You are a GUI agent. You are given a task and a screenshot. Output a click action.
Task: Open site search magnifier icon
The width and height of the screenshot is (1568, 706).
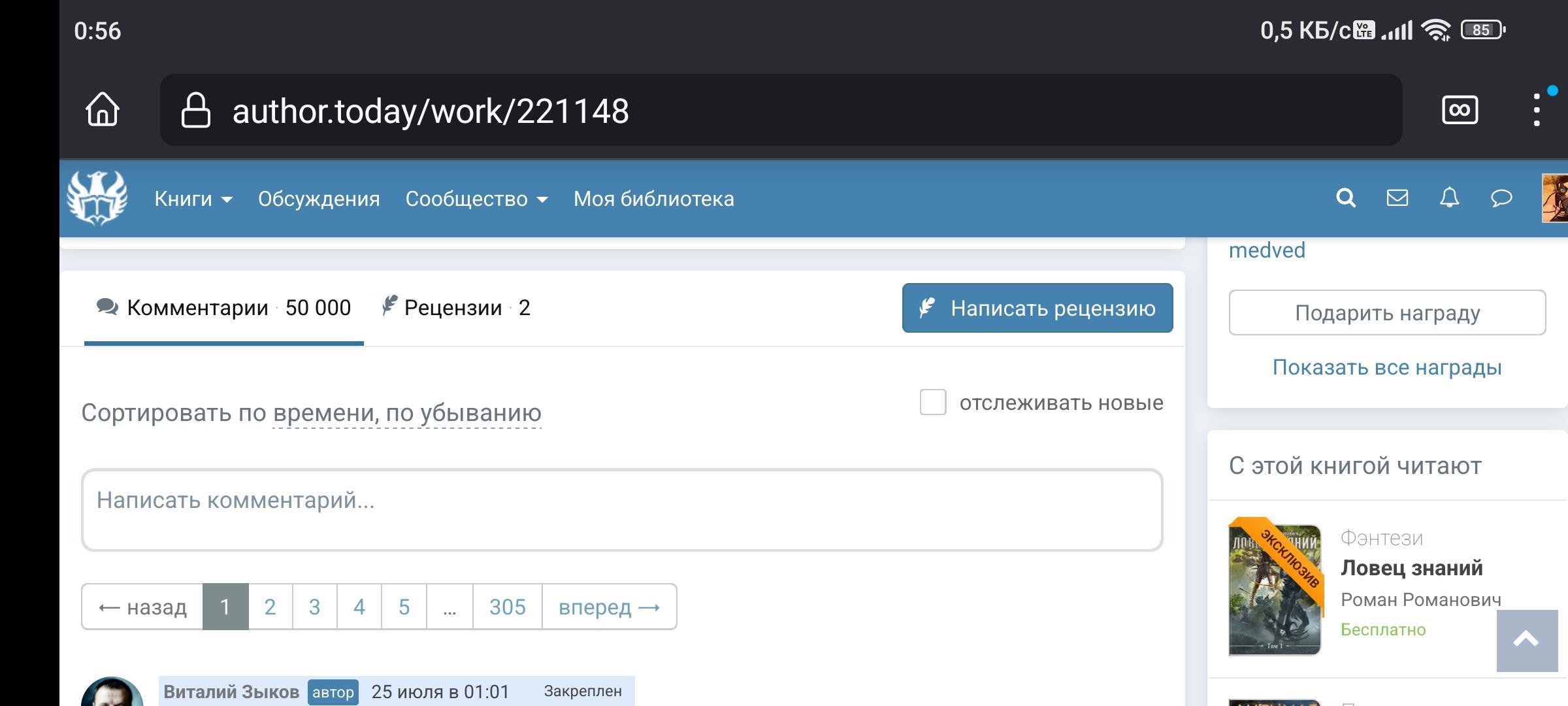1346,198
